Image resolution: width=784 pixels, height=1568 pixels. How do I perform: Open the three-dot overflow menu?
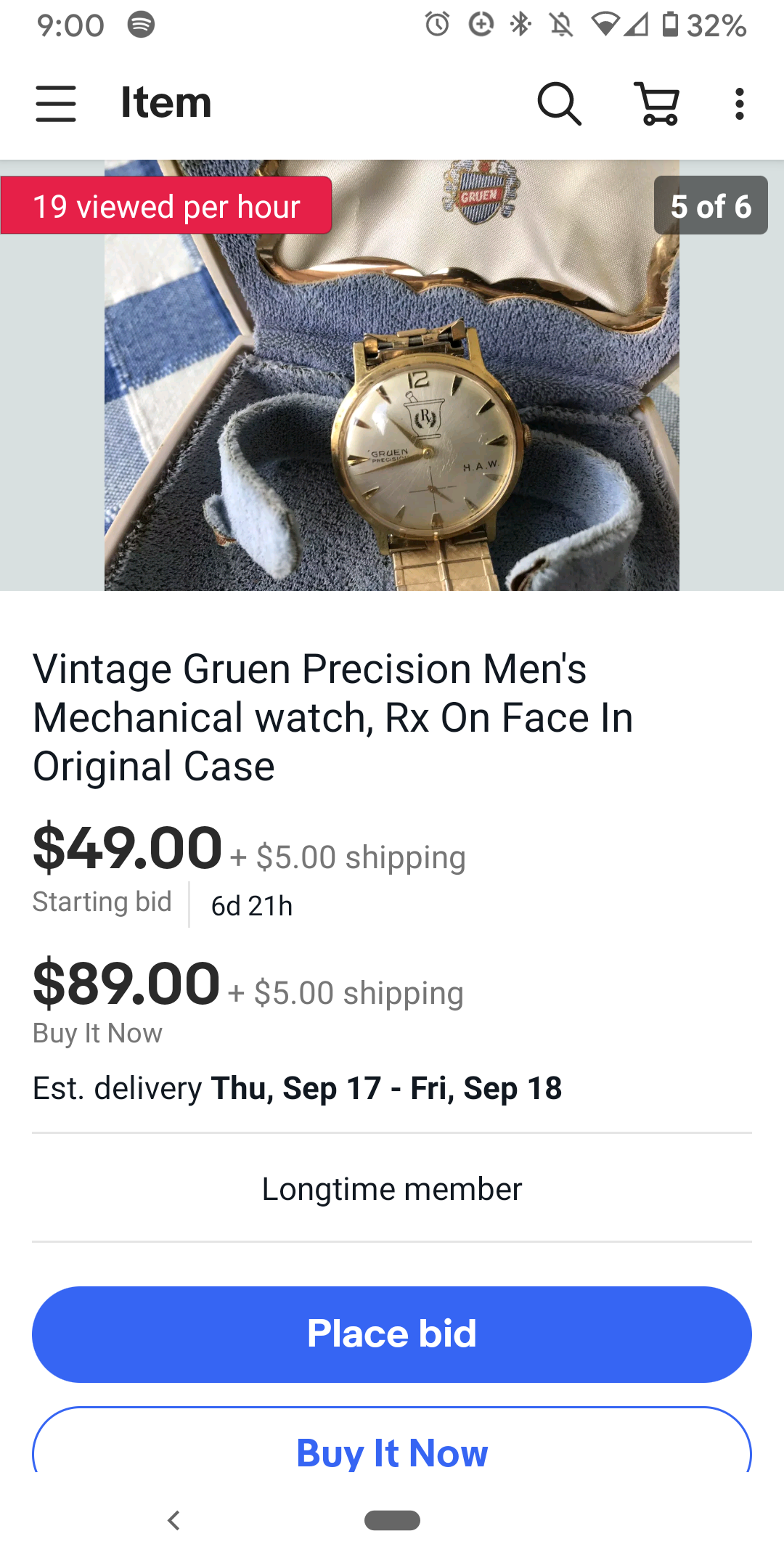(x=739, y=103)
